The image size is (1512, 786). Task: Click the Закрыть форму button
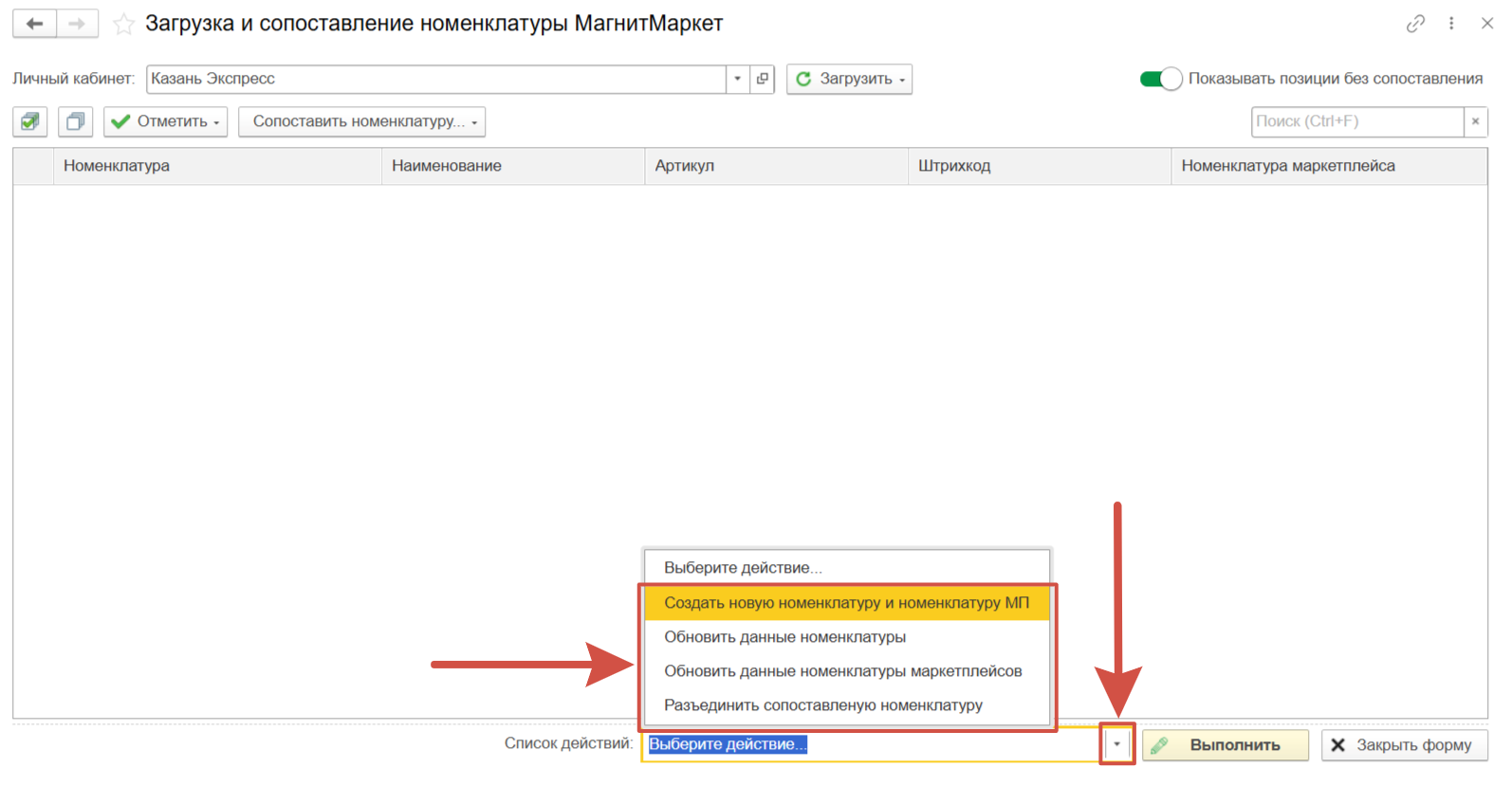click(1404, 745)
